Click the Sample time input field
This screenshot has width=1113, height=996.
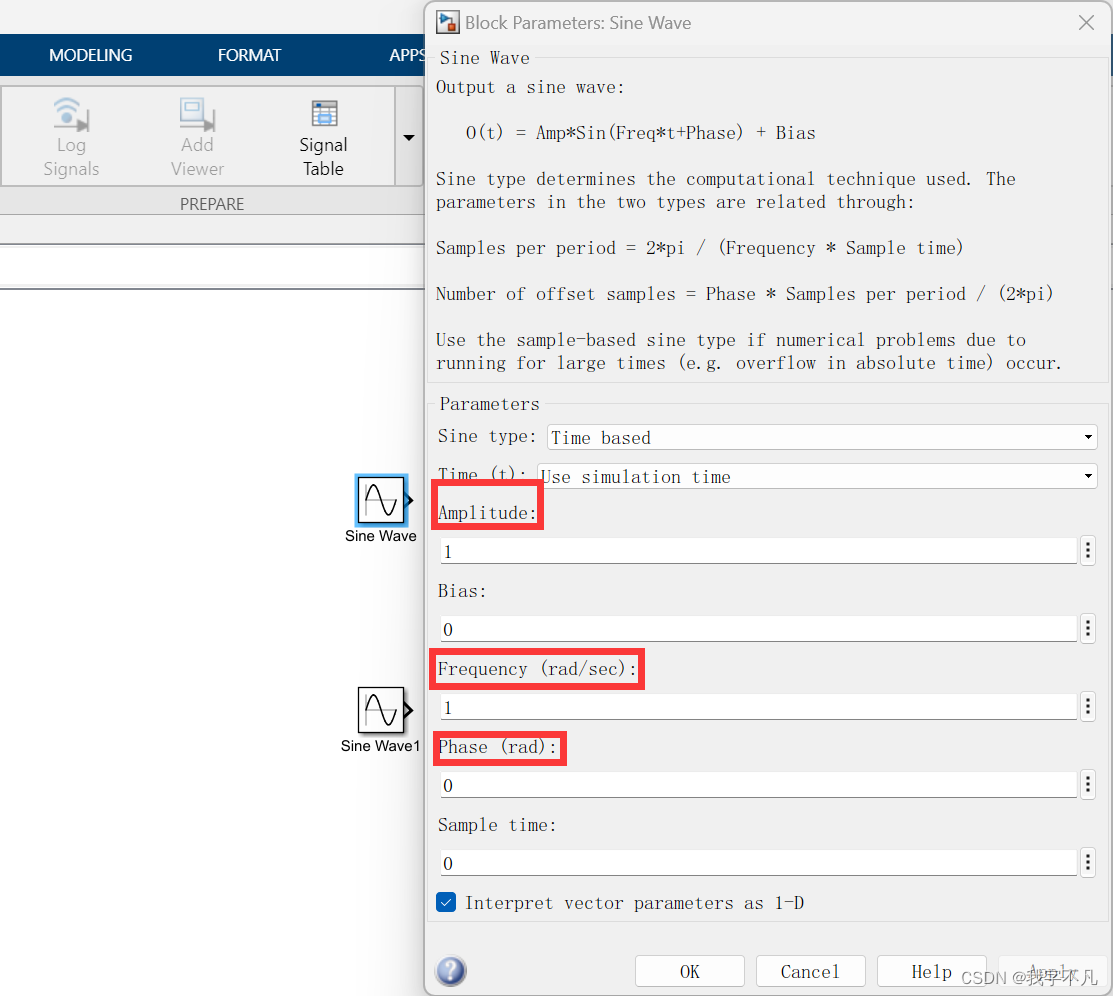[759, 863]
